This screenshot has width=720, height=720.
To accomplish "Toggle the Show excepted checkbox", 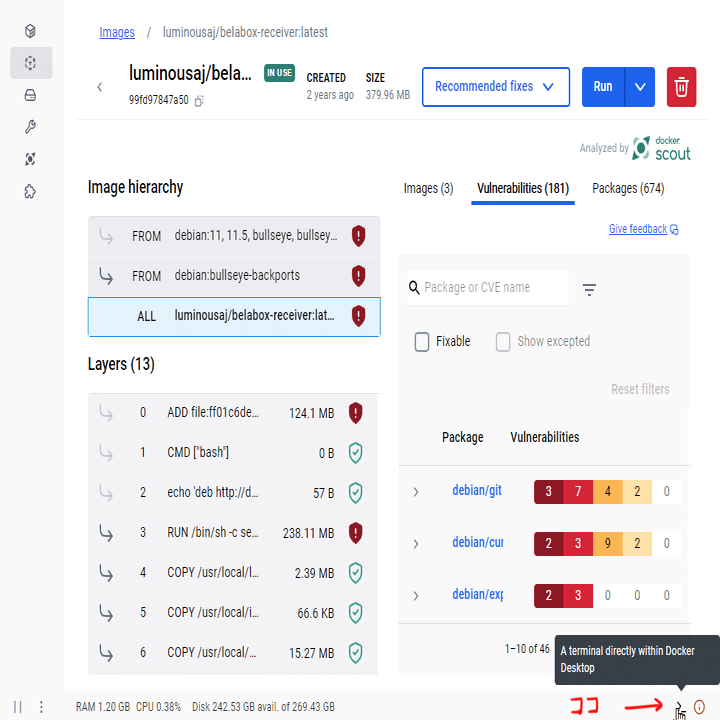I will click(x=503, y=342).
